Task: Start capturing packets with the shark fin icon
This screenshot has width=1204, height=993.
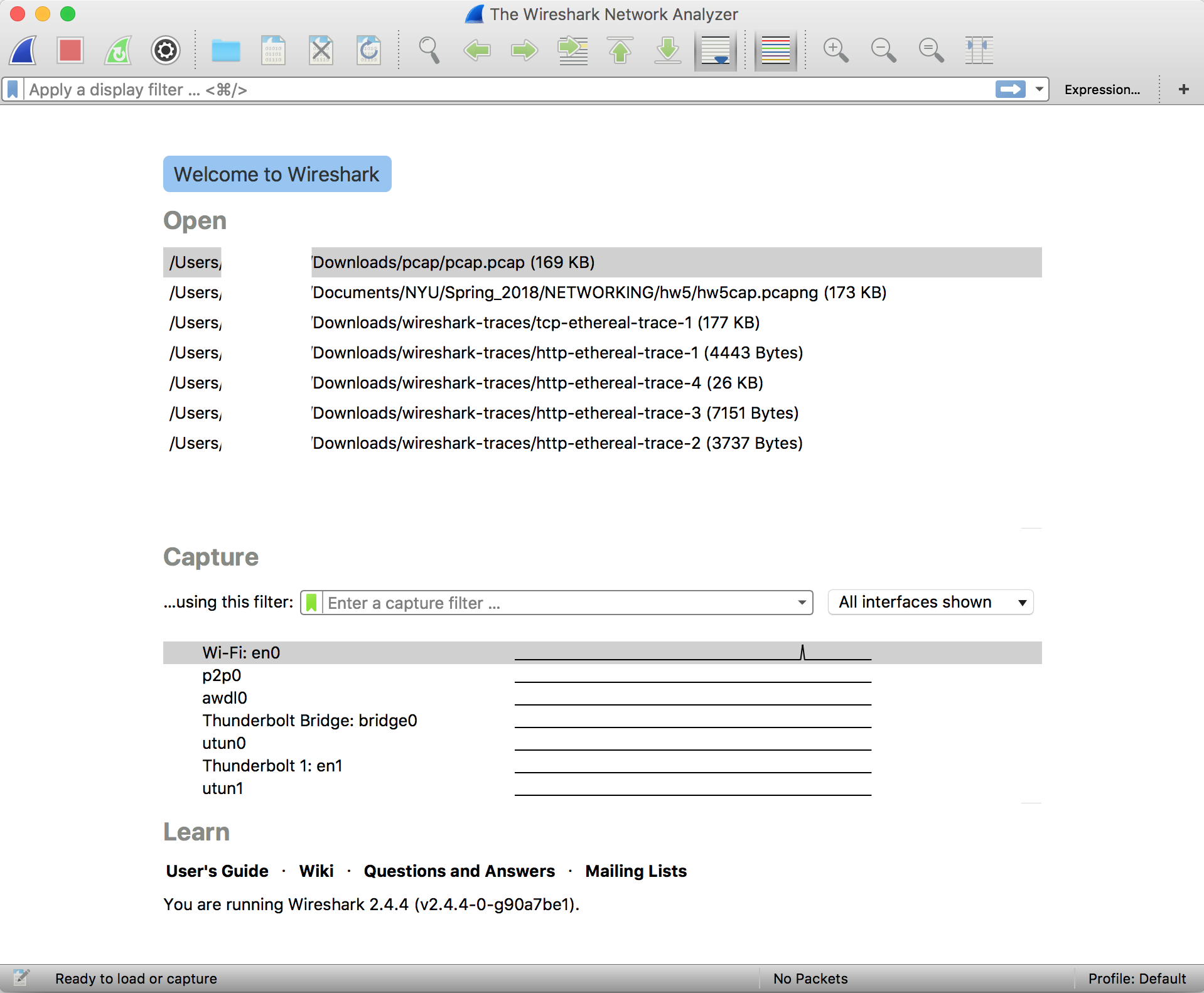Action: tap(23, 51)
